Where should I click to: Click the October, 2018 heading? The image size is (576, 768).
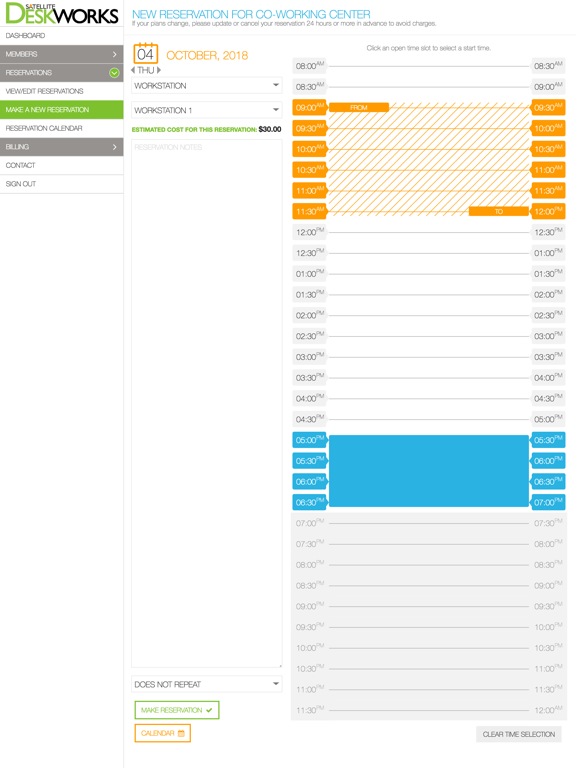[207, 55]
